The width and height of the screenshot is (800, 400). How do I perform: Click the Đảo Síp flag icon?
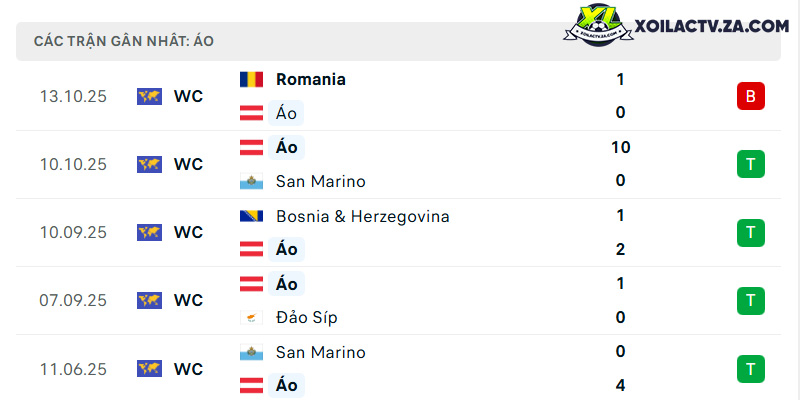coord(252,317)
